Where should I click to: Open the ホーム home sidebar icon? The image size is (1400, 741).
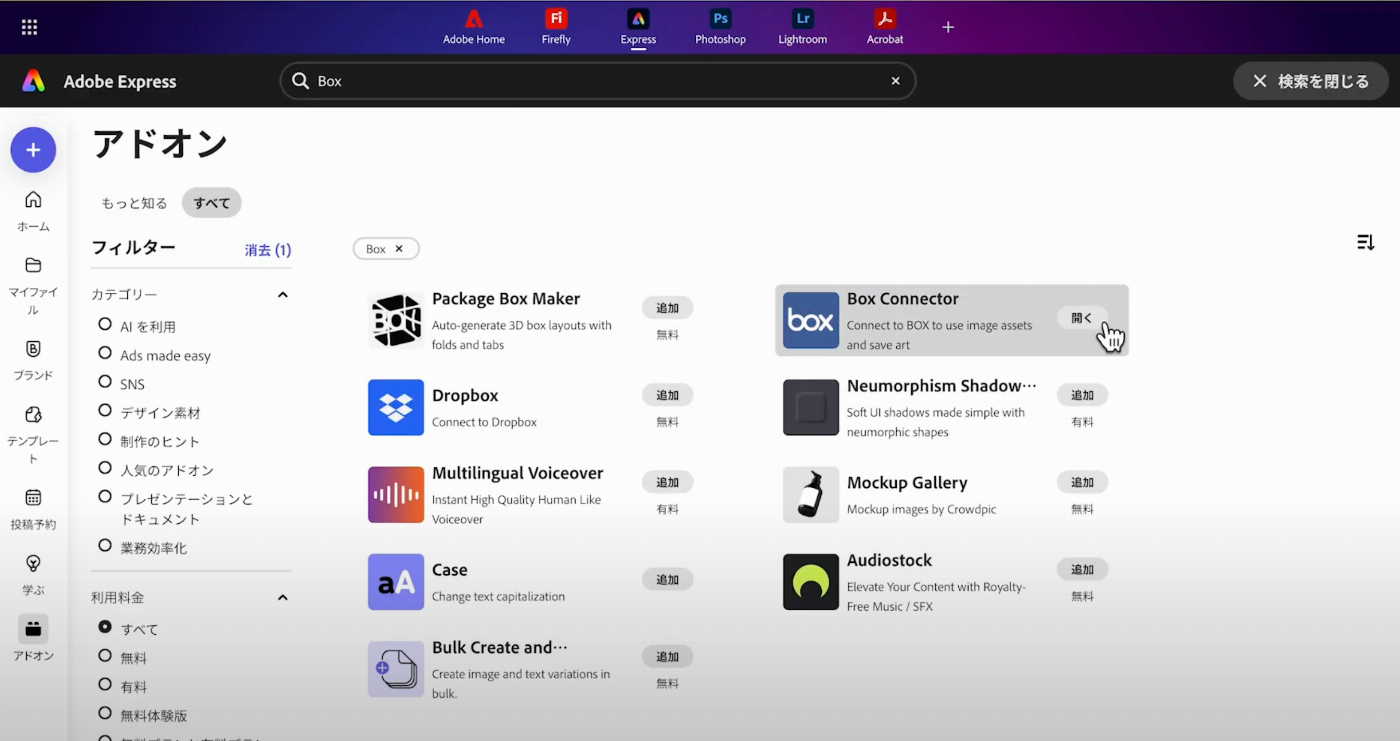pyautogui.click(x=33, y=200)
